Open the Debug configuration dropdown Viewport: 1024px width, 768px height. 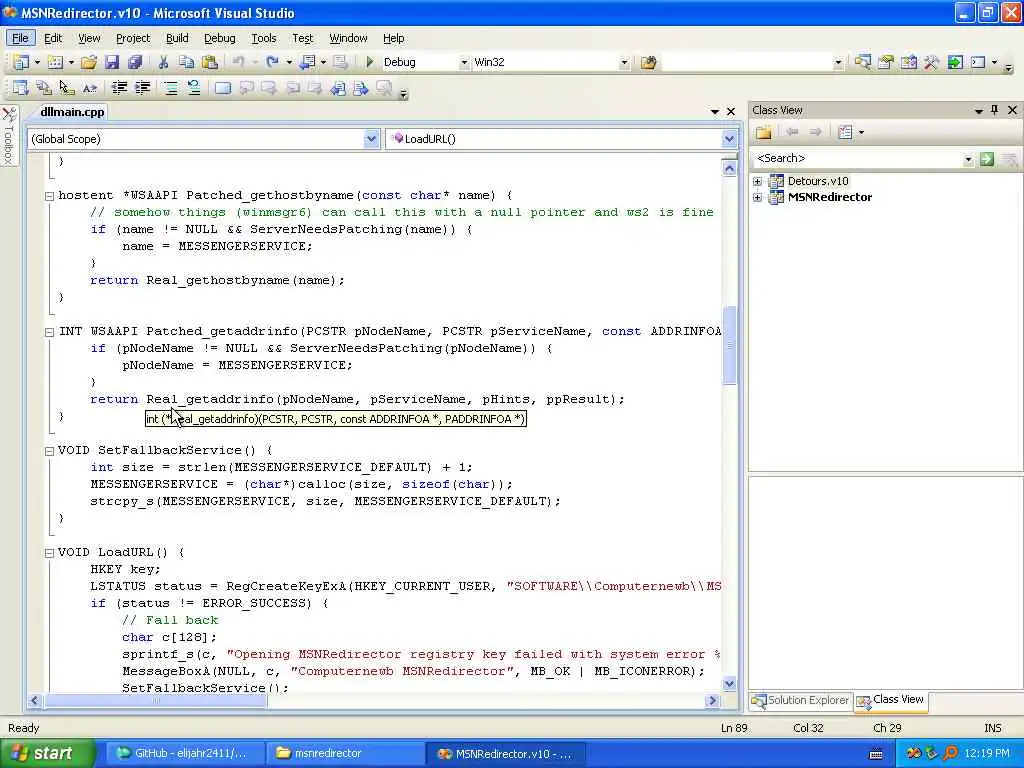click(464, 63)
